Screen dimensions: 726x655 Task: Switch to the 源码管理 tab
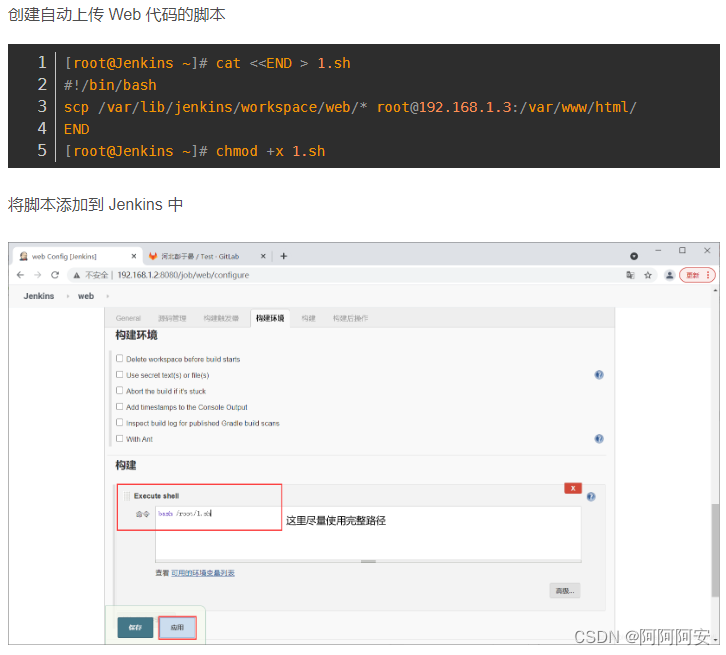172,318
